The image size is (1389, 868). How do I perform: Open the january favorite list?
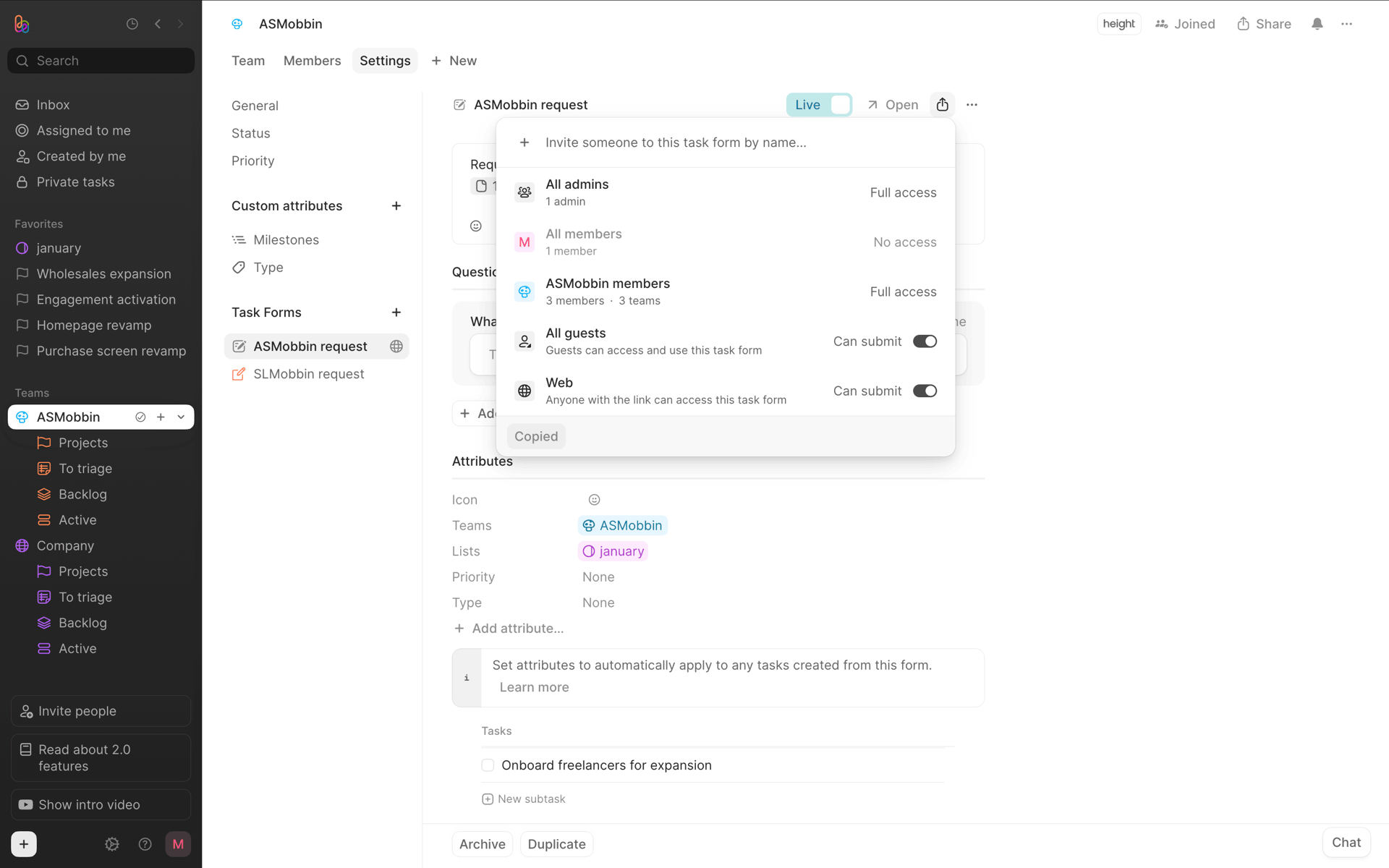(x=58, y=248)
